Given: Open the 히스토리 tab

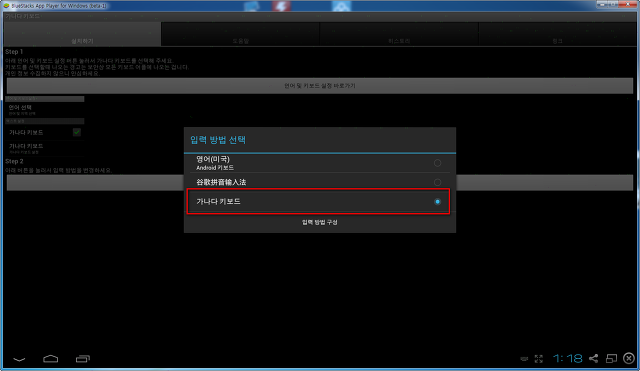Looking at the screenshot, I should click(399, 34).
